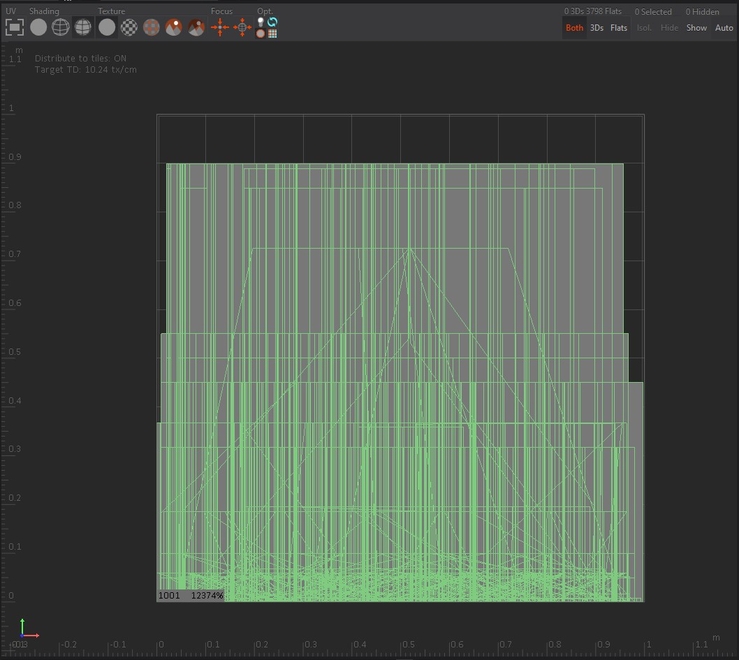
Task: Select the first mountain image texture icon
Action: pyautogui.click(x=174, y=27)
